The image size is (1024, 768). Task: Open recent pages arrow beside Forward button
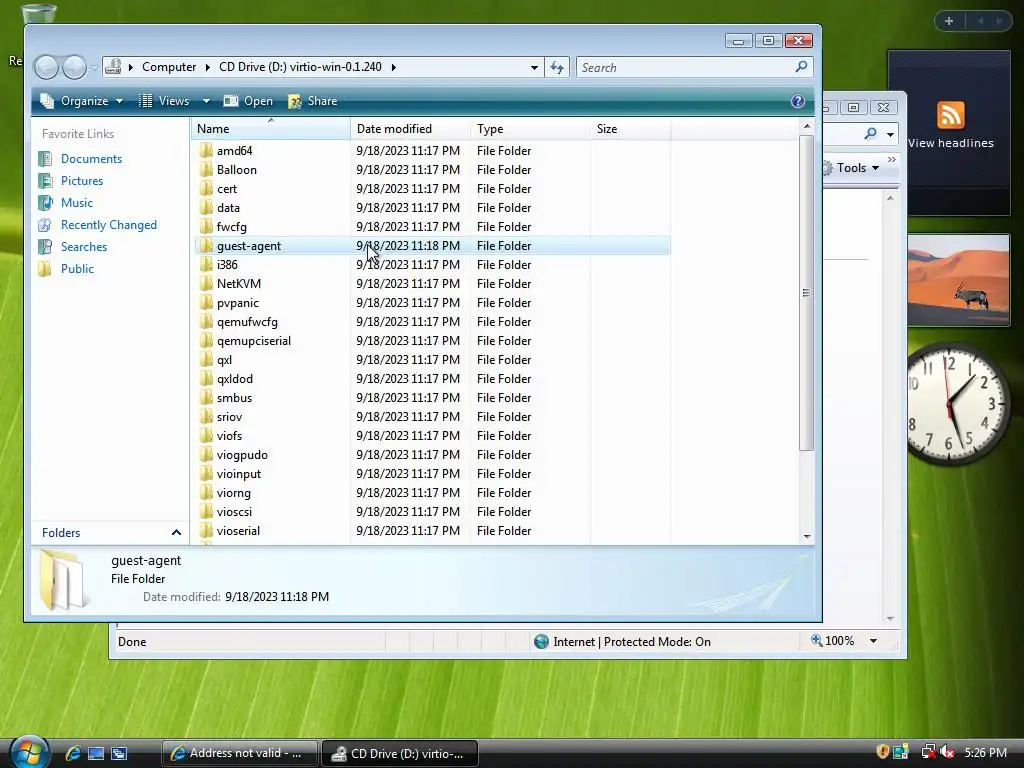[95, 67]
